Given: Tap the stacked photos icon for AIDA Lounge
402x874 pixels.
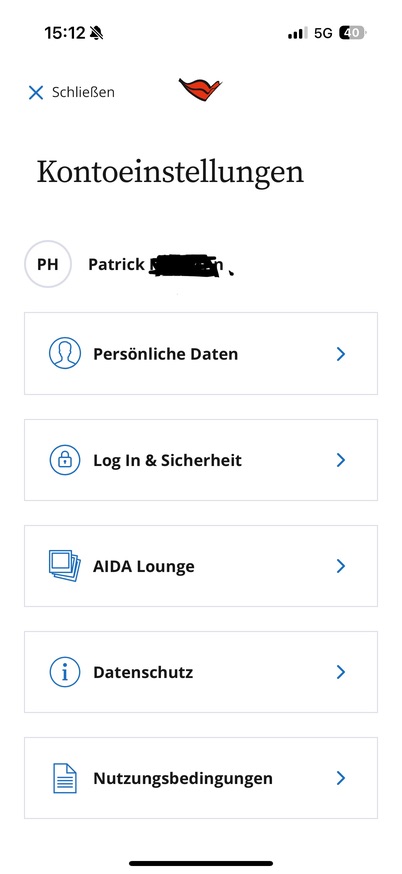Looking at the screenshot, I should 65,566.
